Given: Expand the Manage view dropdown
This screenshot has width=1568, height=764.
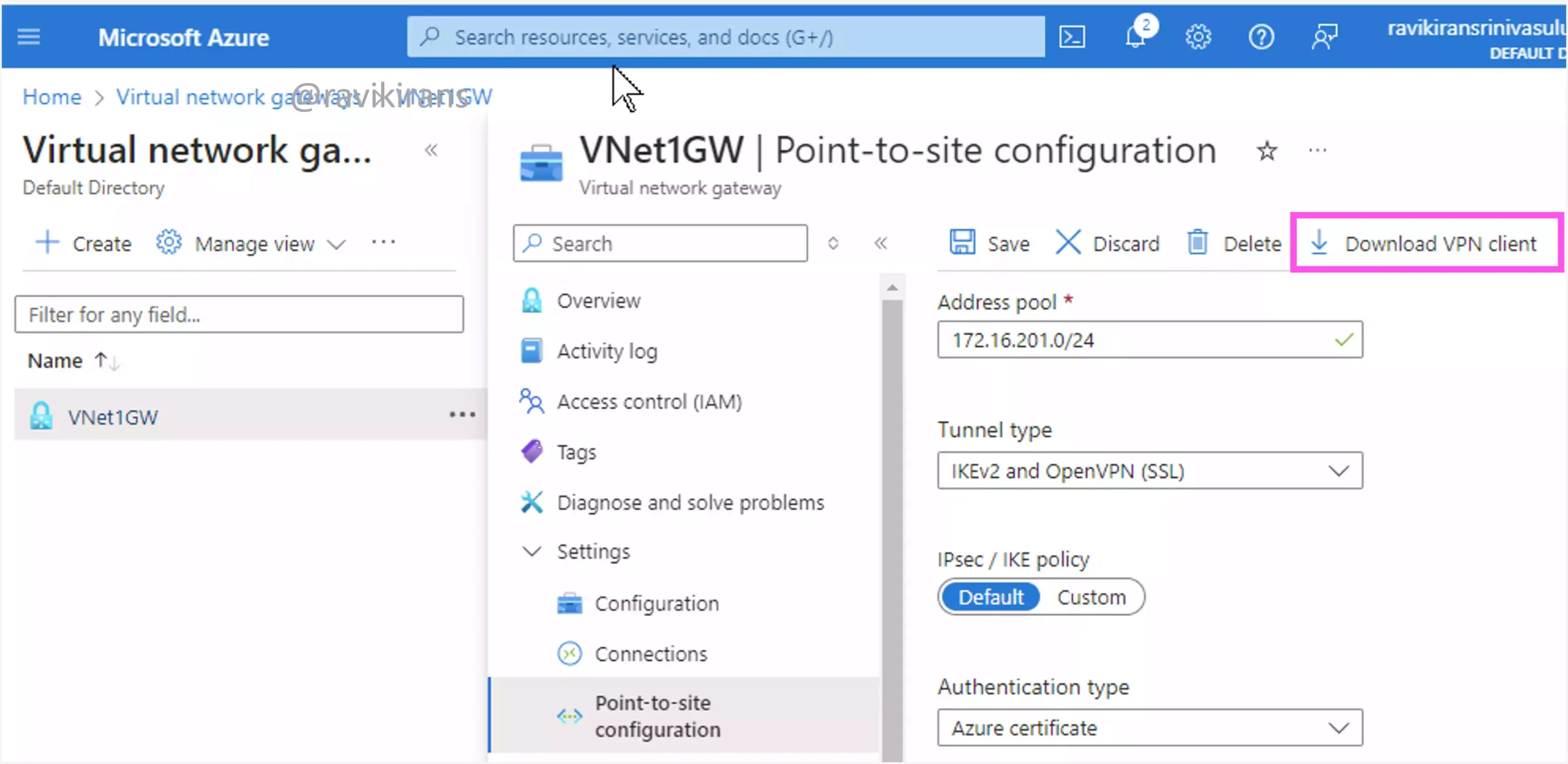Looking at the screenshot, I should [x=336, y=244].
